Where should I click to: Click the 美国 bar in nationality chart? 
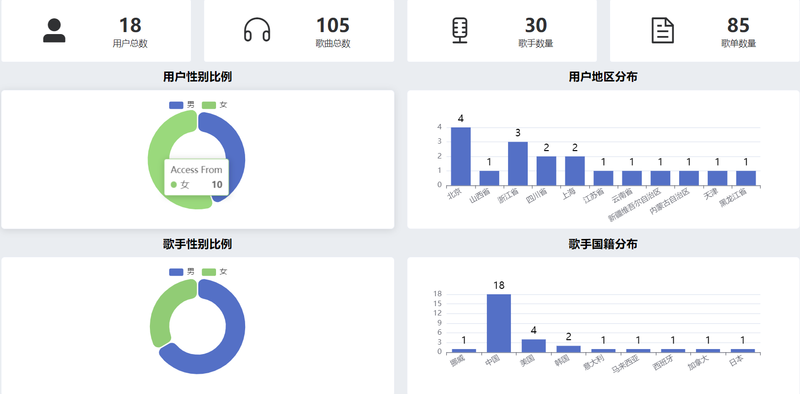(x=534, y=346)
